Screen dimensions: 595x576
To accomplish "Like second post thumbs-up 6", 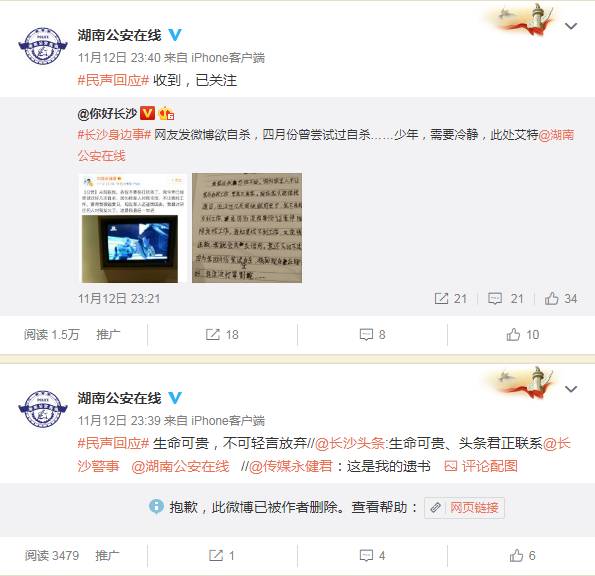I will (x=523, y=556).
